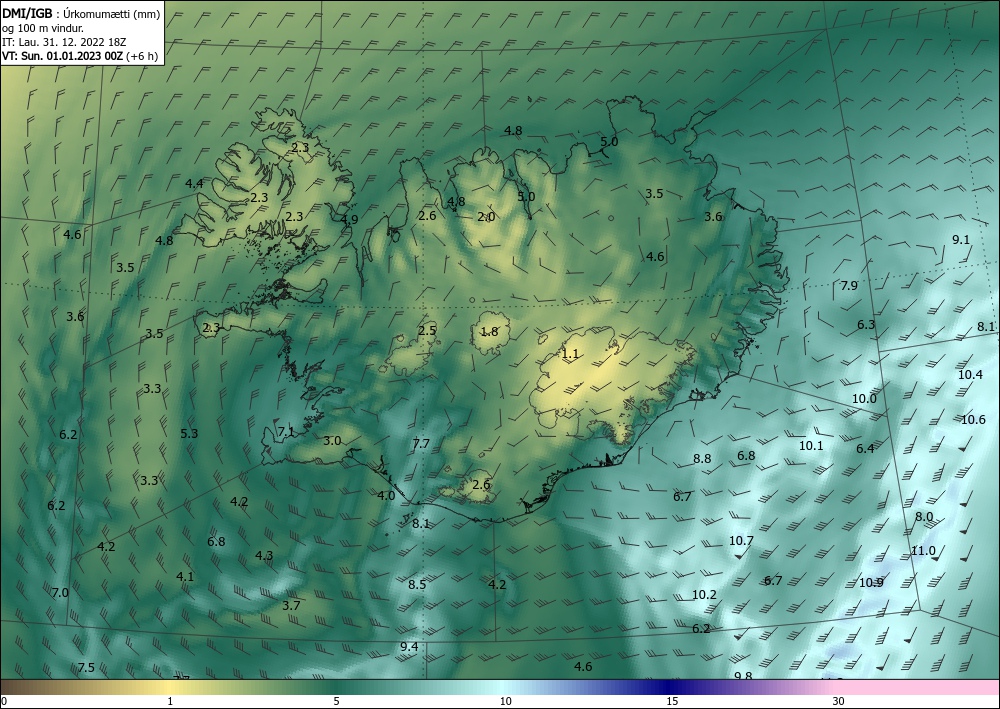The height and width of the screenshot is (709, 1000).
Task: Click the '1.1' value on the glacier
Action: coord(570,354)
